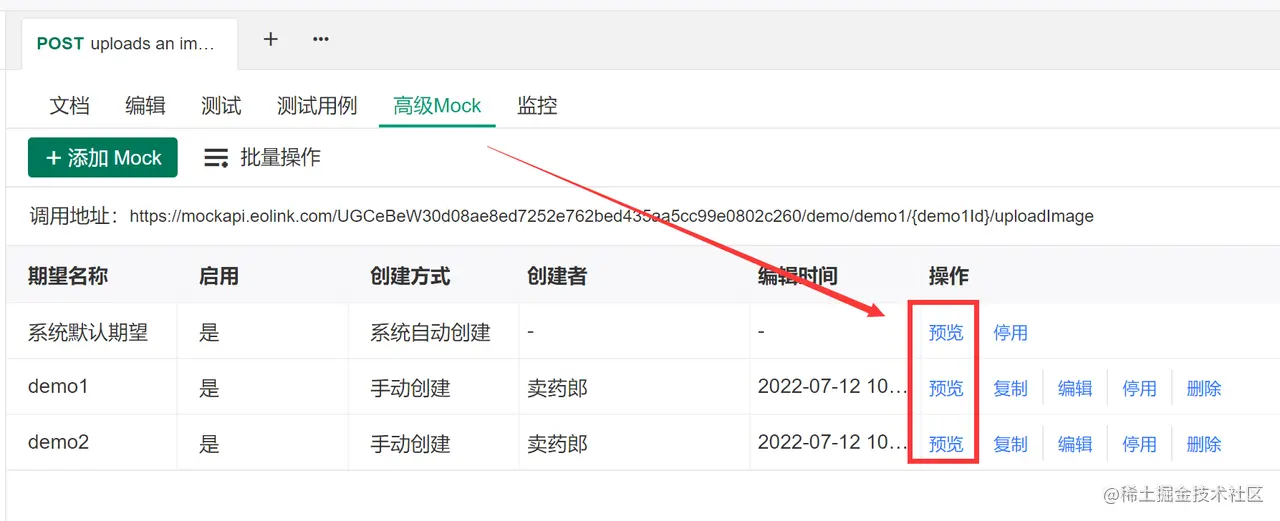The height and width of the screenshot is (521, 1280).
Task: Click the 批量操作 button label
Action: click(281, 158)
